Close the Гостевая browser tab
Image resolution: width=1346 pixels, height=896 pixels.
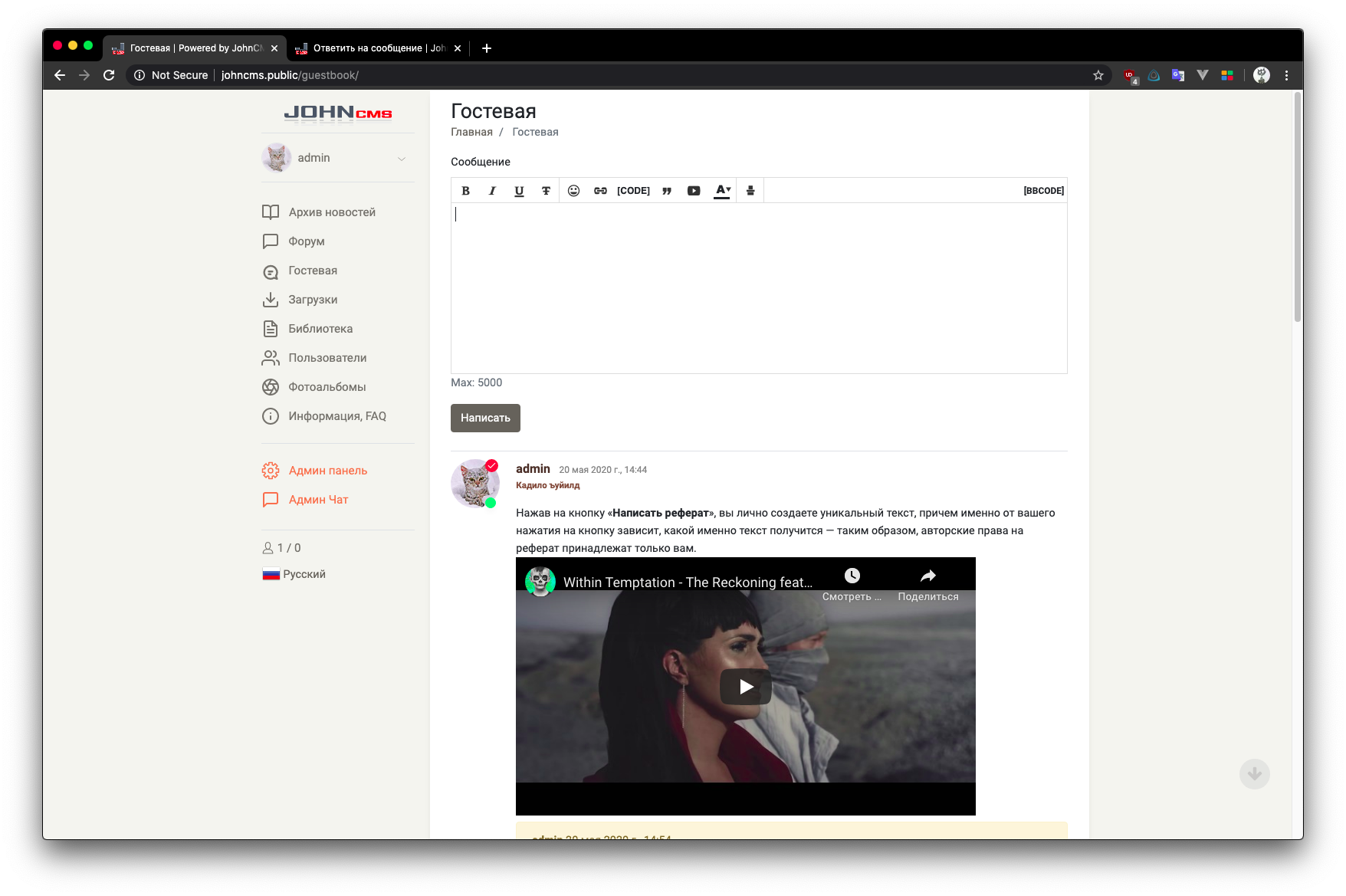(x=274, y=48)
